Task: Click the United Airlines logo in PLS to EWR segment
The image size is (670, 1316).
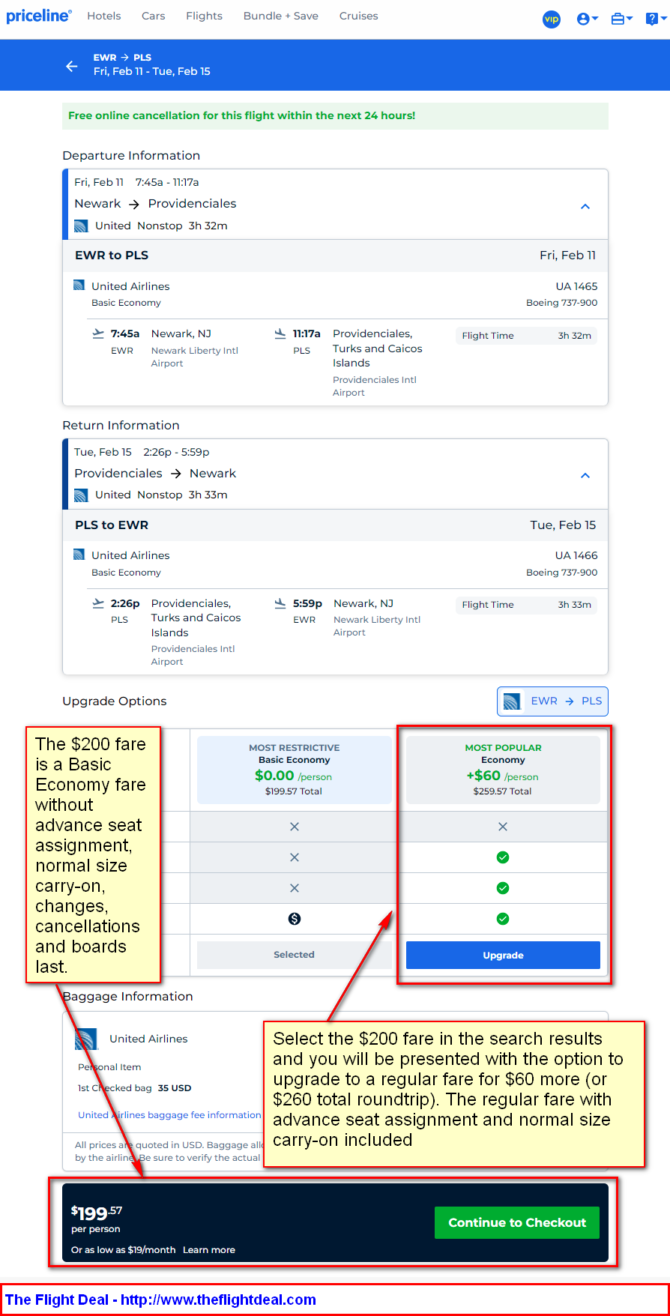Action: (x=79, y=554)
